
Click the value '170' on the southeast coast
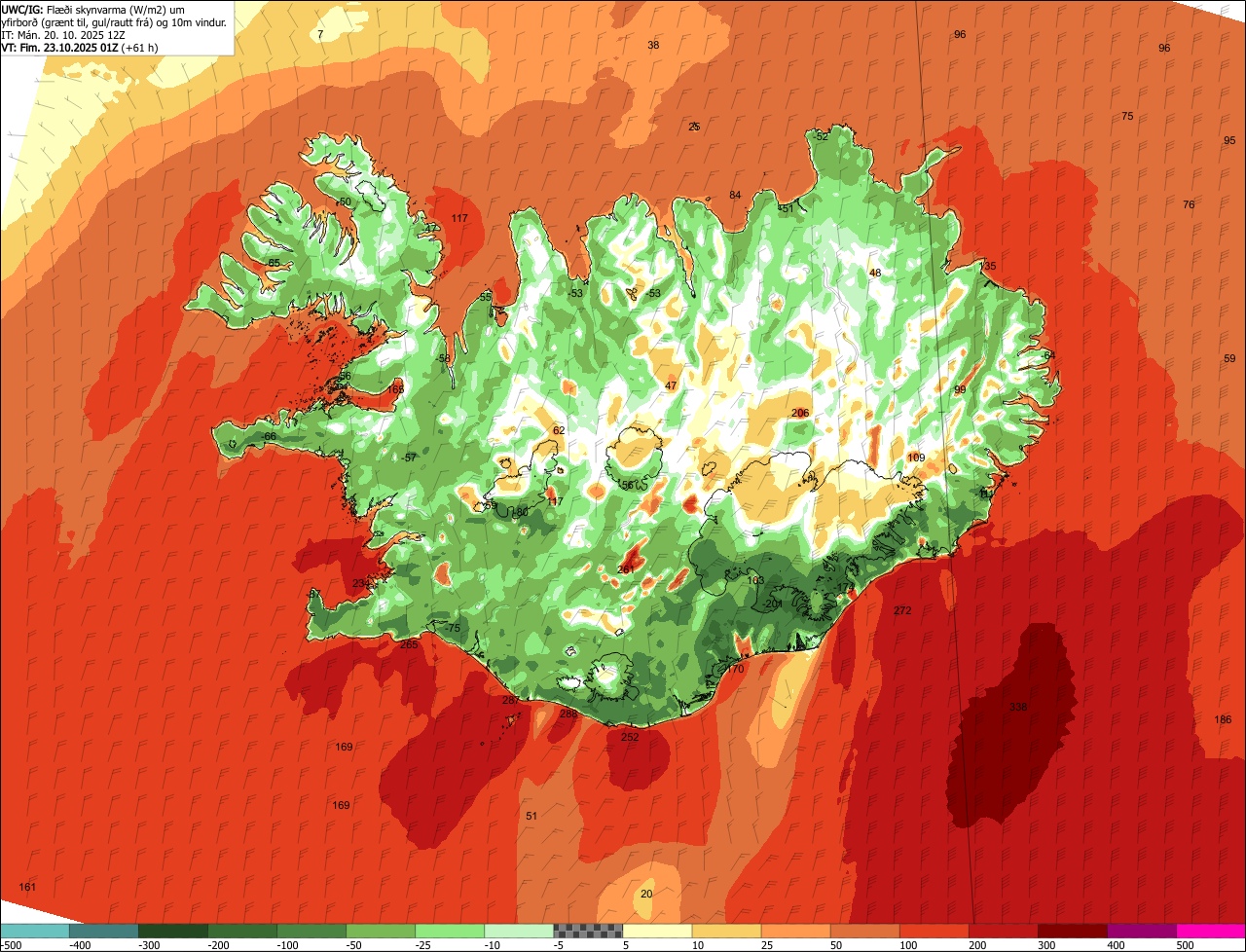[x=735, y=669]
